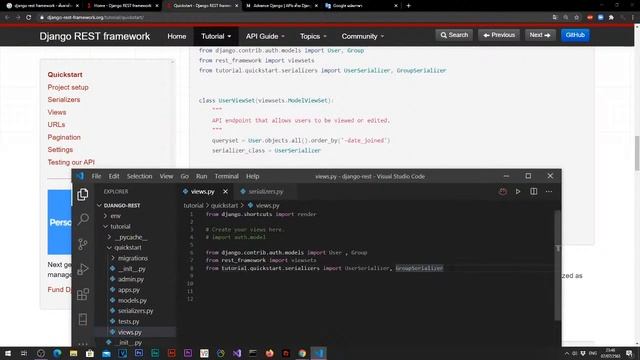Viewport: 640px width, 360px height.
Task: Open the Tutorial dropdown in navbar
Action: point(216,36)
